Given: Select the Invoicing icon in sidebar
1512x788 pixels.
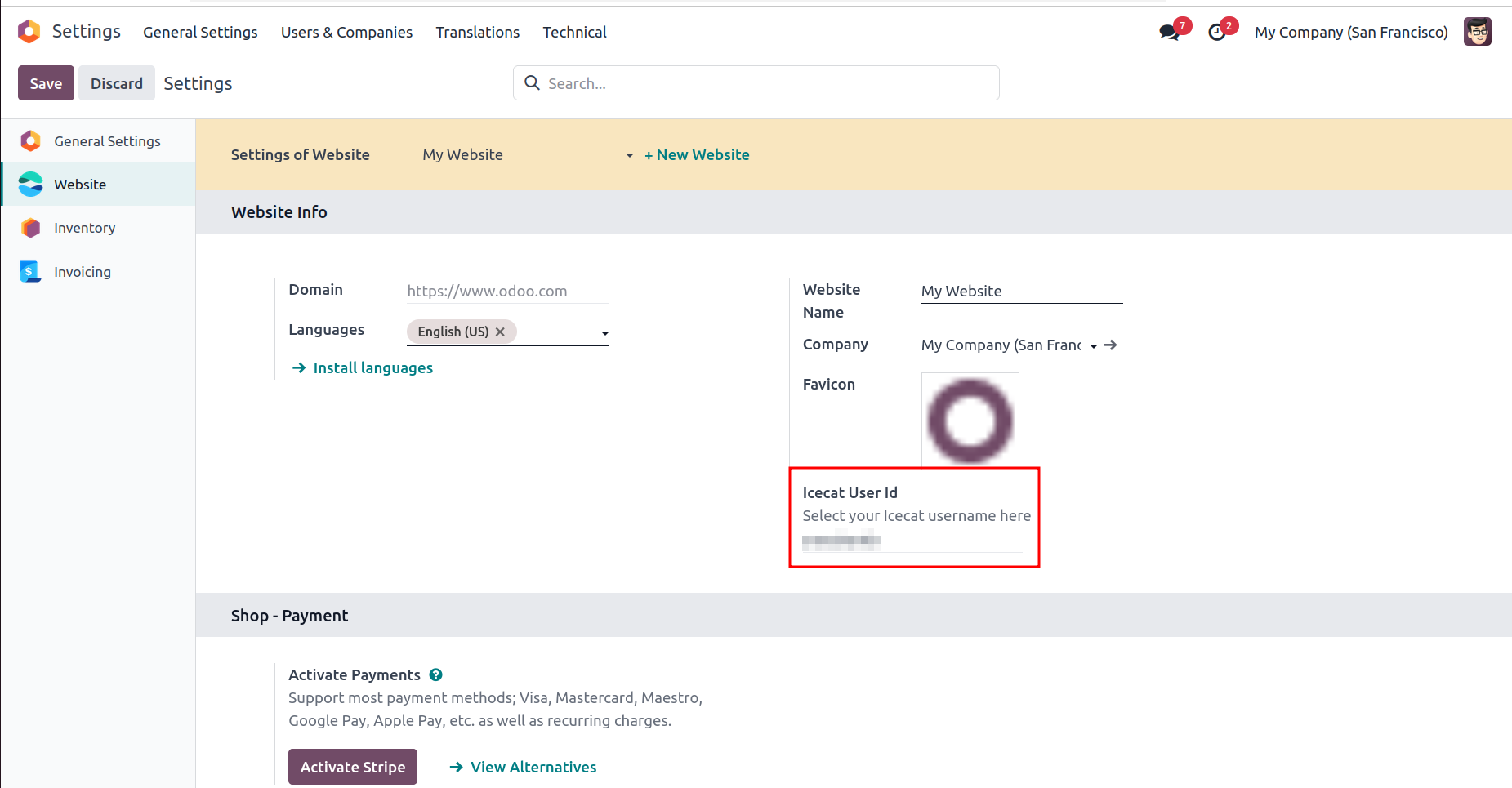Looking at the screenshot, I should coord(31,272).
